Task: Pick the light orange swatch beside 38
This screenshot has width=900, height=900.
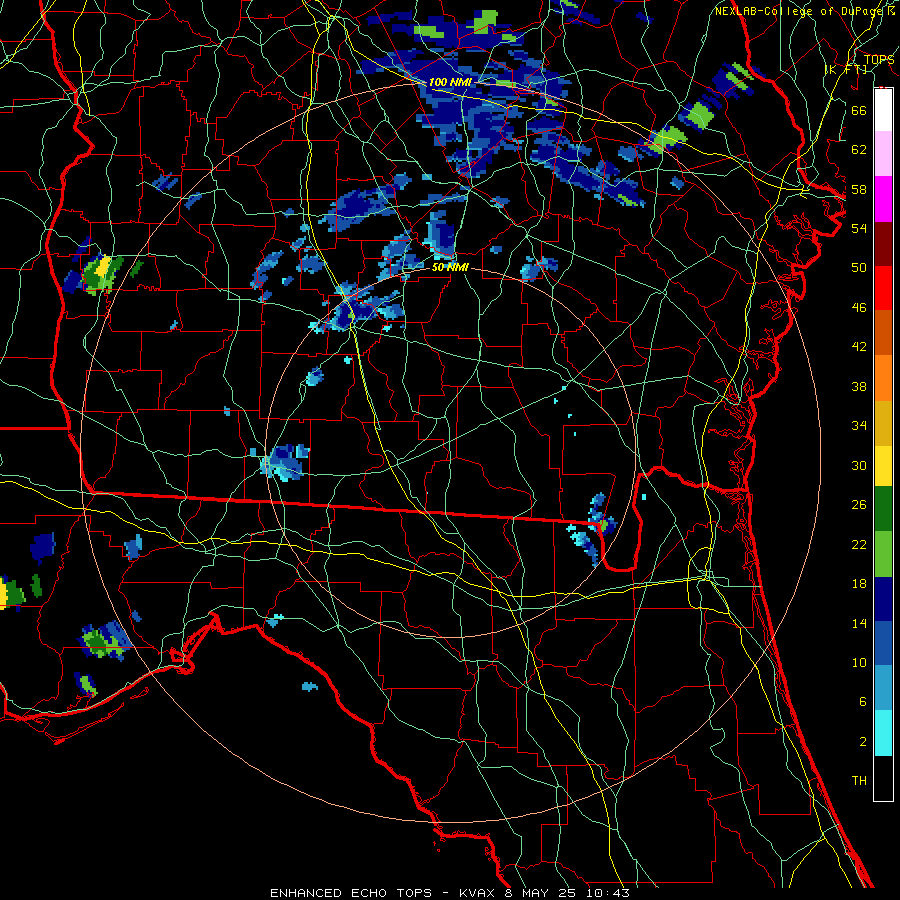Action: [883, 378]
